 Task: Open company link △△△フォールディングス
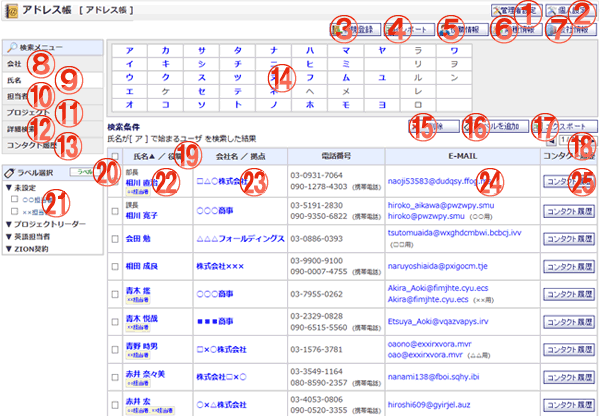coord(240,239)
